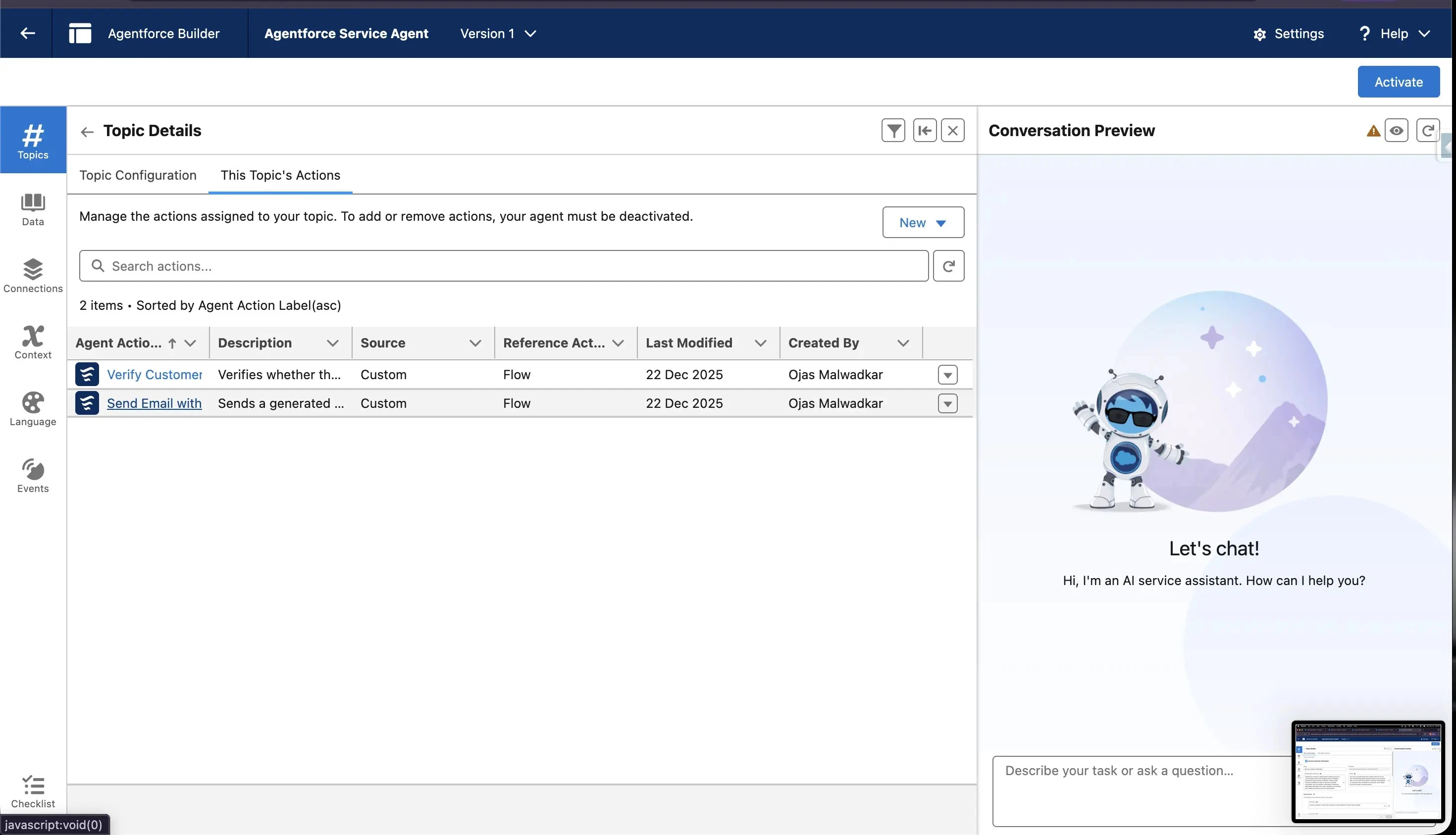The height and width of the screenshot is (835, 1456).
Task: Click the filter icon in Topic Details
Action: point(892,131)
